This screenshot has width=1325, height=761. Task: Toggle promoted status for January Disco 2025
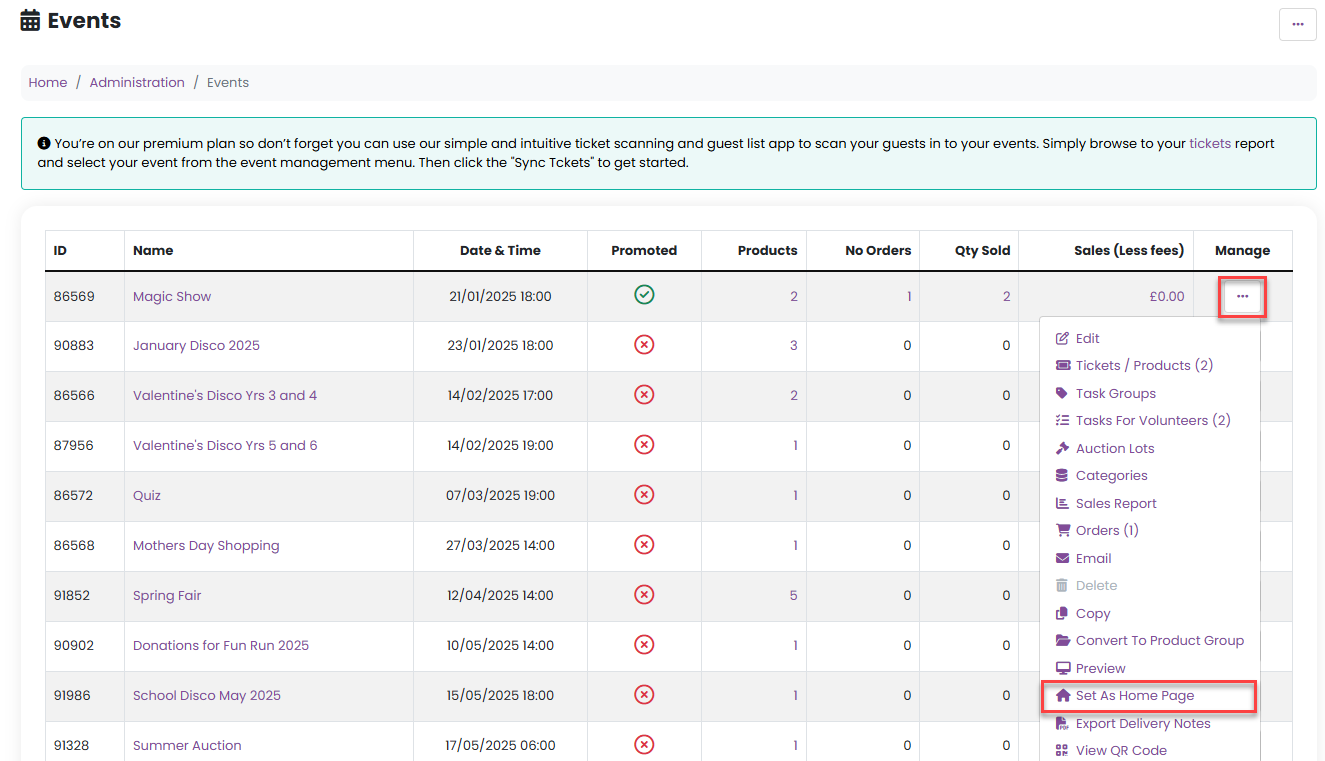[x=644, y=345]
